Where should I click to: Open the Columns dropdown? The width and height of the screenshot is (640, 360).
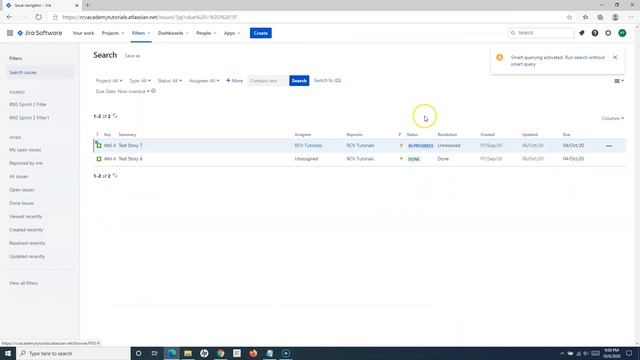point(612,118)
